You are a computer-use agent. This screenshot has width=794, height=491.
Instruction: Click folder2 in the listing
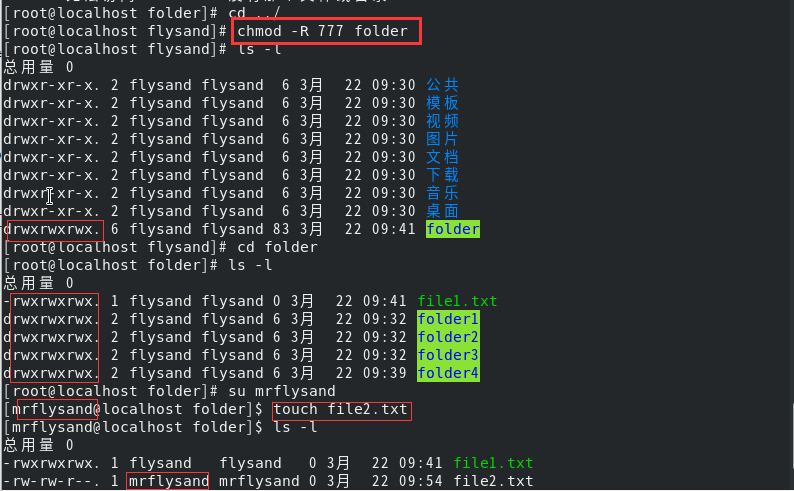pos(448,337)
